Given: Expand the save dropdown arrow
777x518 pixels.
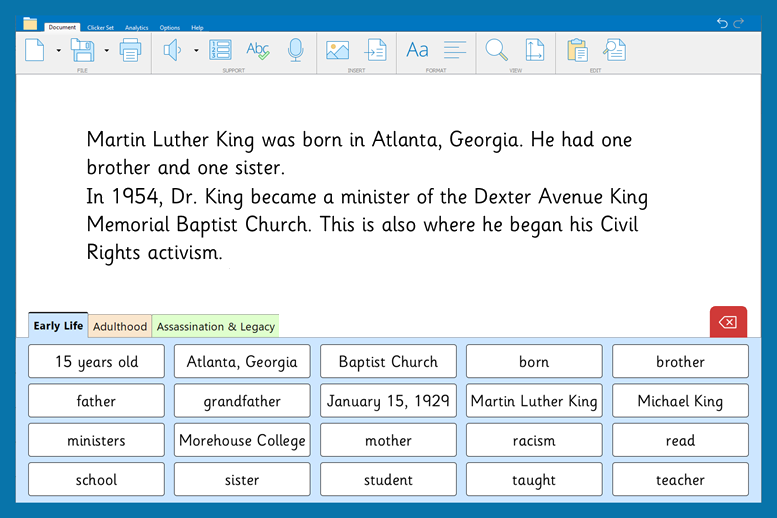Looking at the screenshot, I should 107,50.
